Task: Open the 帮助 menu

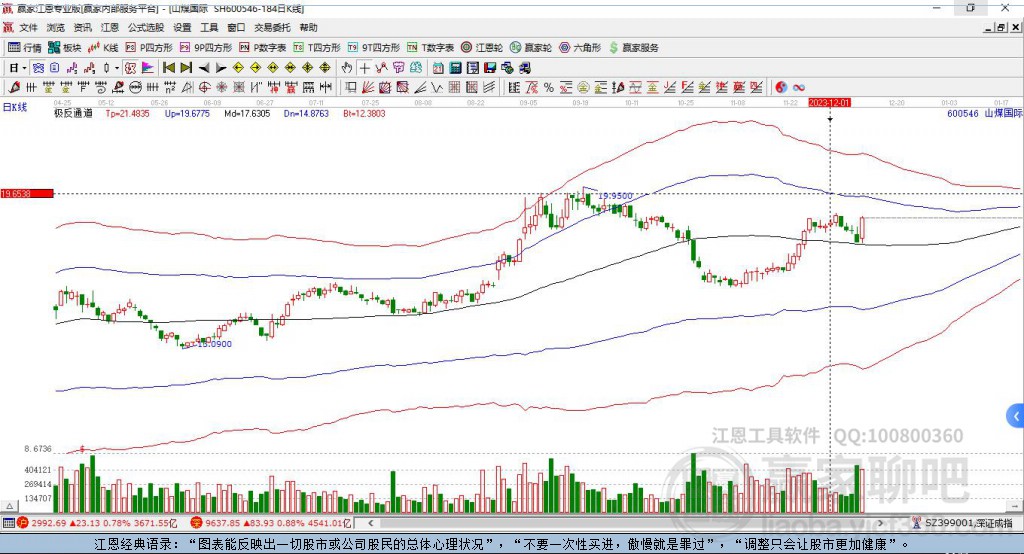Action: click(308, 27)
